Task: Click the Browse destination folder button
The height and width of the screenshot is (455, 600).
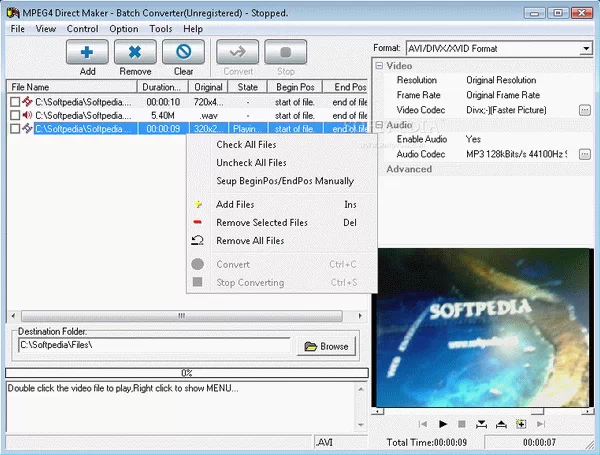Action: [x=326, y=346]
